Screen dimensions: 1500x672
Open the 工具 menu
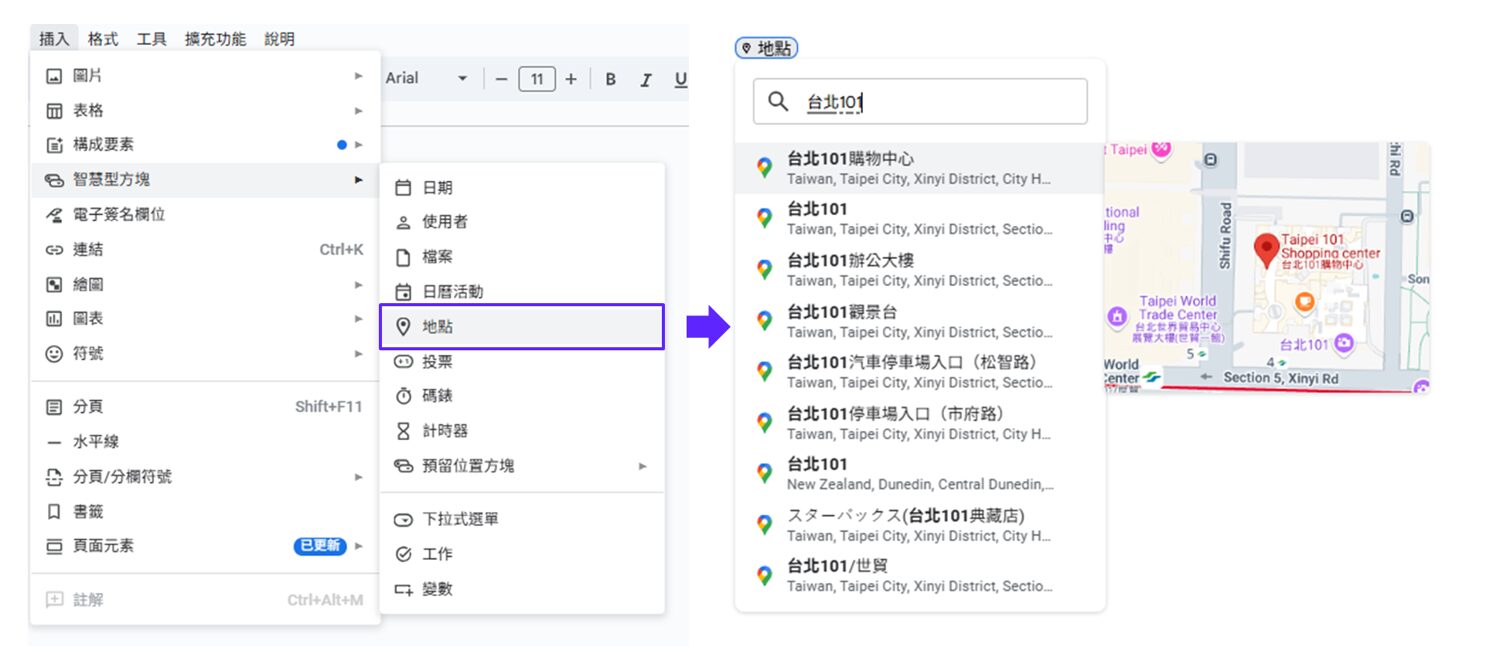coord(152,39)
